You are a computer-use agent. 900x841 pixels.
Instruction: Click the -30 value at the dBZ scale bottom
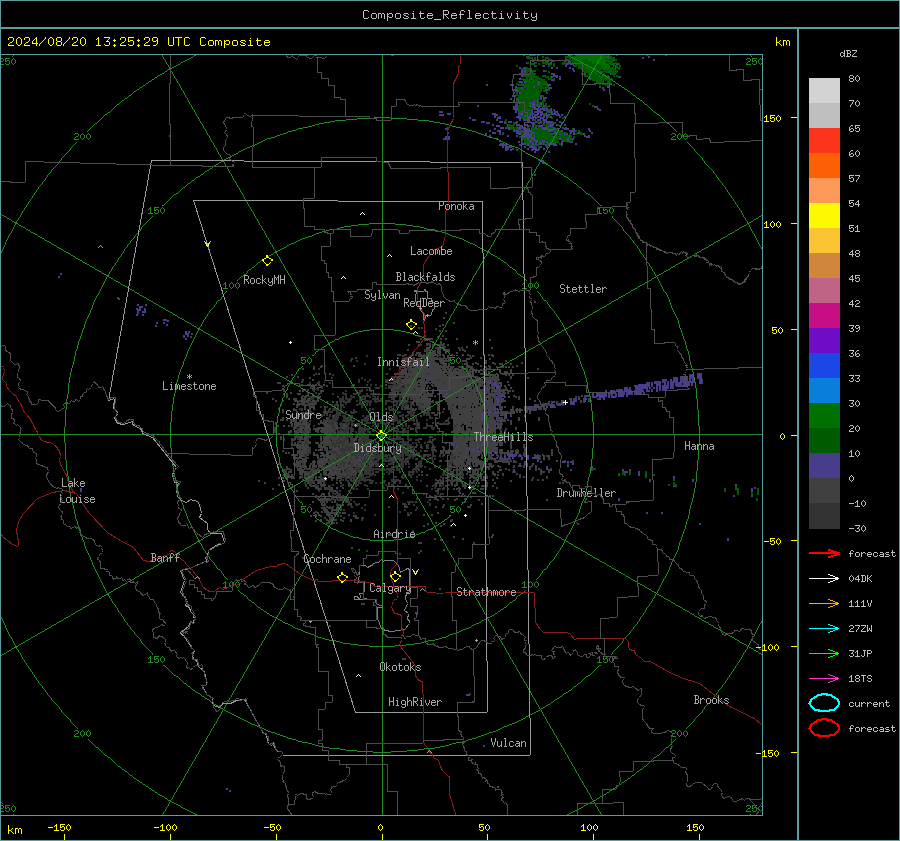857,528
